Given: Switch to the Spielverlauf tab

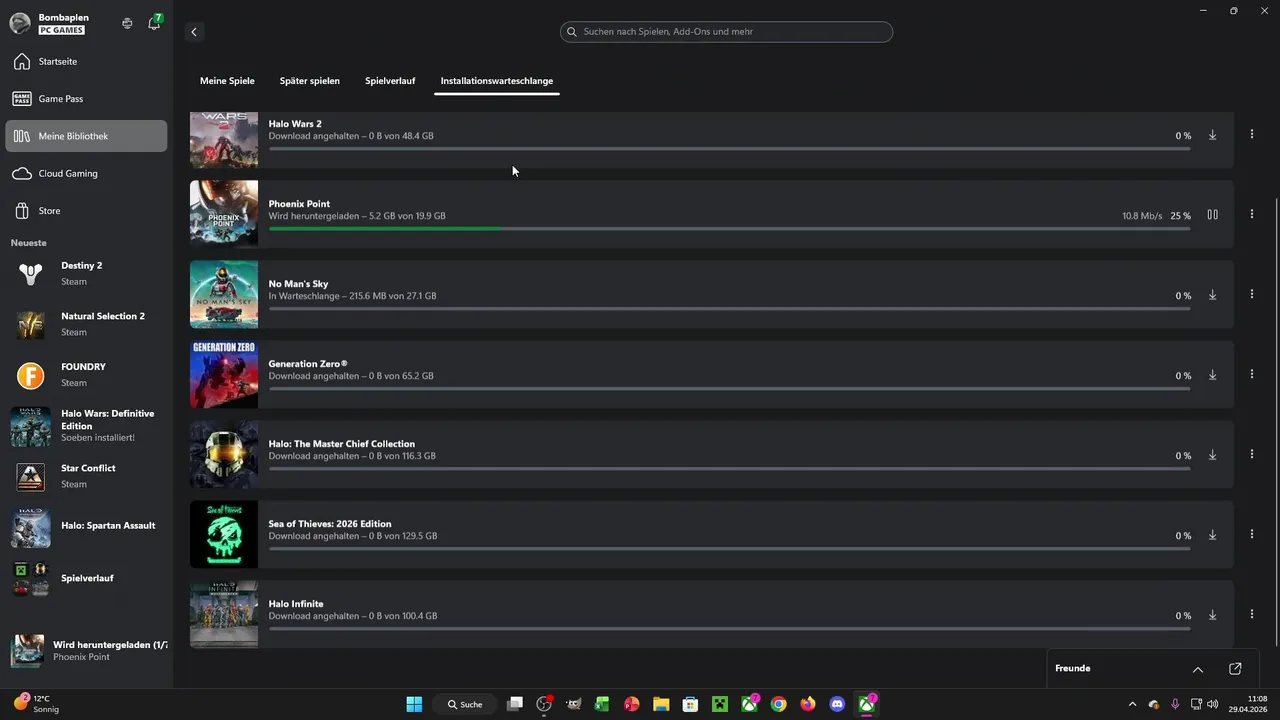Looking at the screenshot, I should point(390,81).
